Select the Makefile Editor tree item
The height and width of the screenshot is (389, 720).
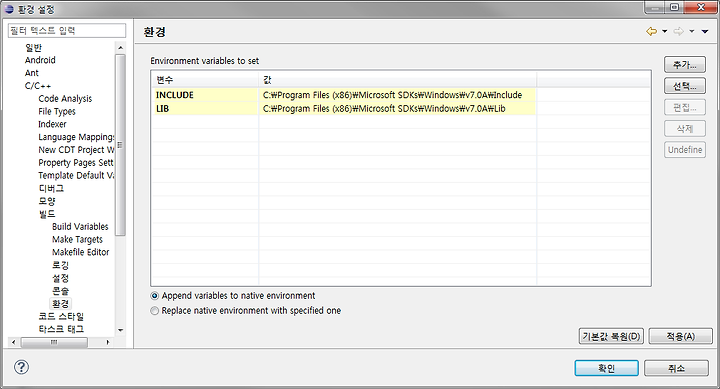pos(81,252)
